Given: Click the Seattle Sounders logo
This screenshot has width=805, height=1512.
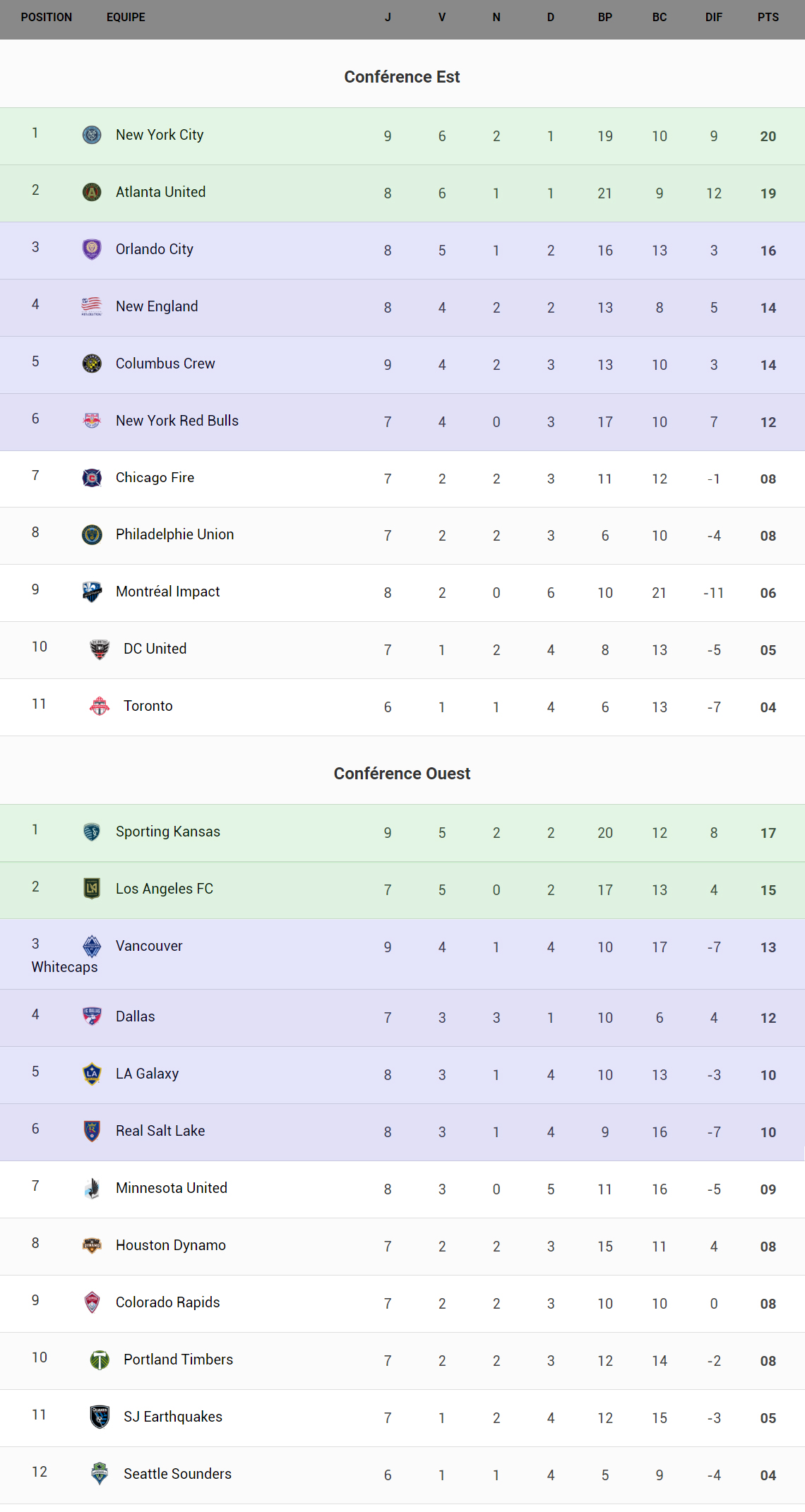Looking at the screenshot, I should [100, 1474].
